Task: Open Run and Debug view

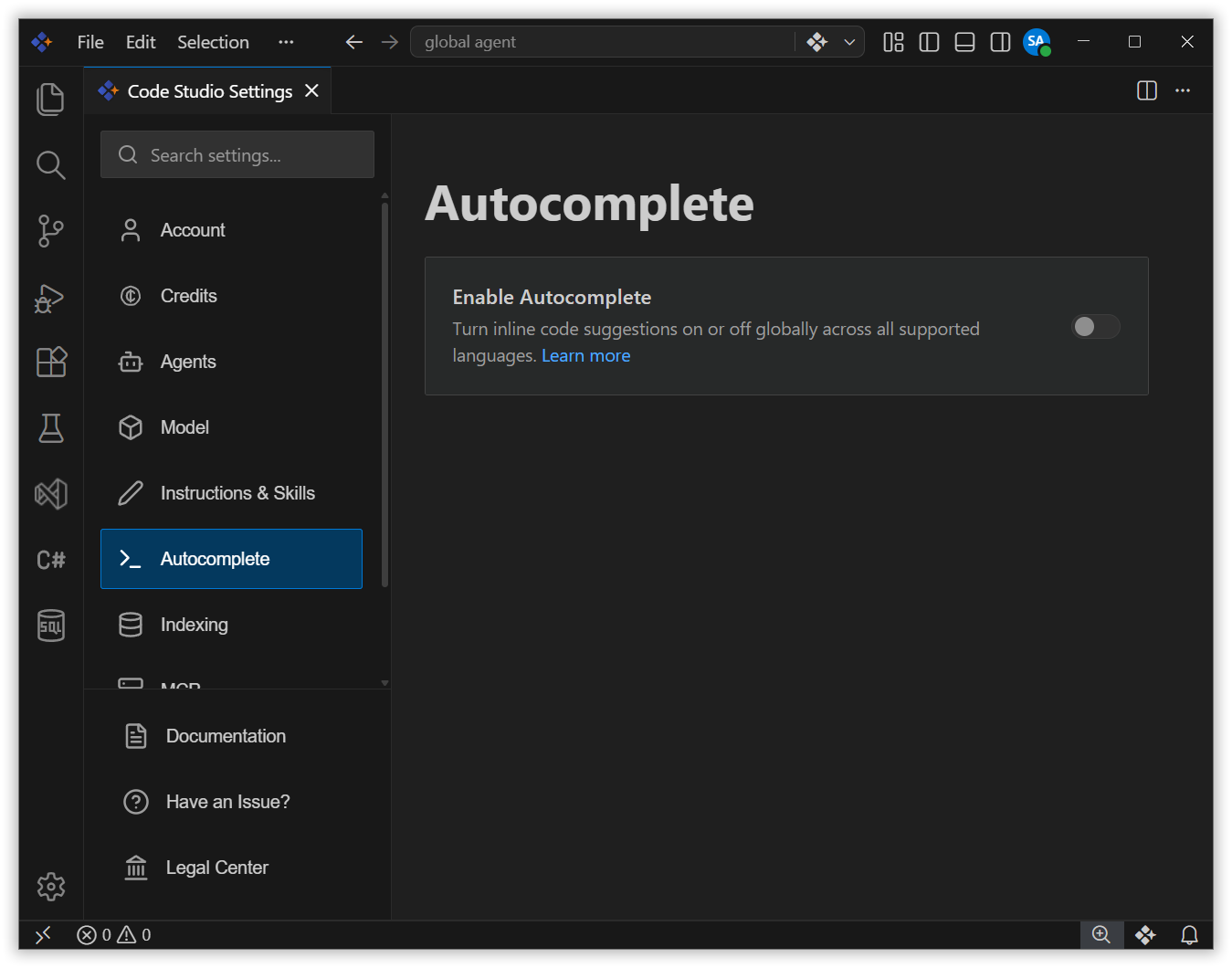Action: [x=50, y=297]
